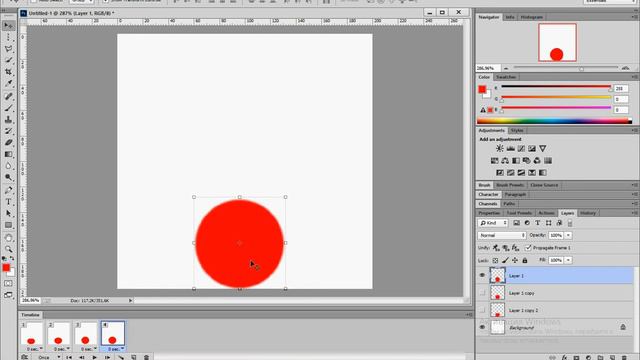Switch to the Paths tab

click(509, 204)
